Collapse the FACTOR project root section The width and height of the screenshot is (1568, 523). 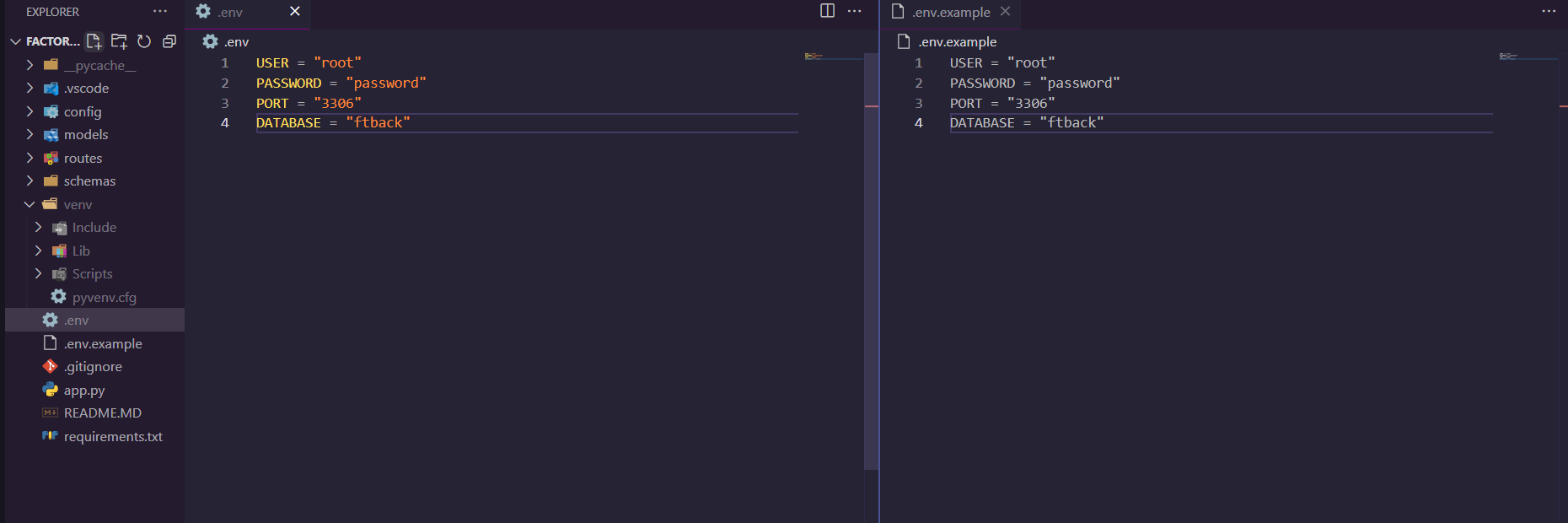tap(15, 41)
